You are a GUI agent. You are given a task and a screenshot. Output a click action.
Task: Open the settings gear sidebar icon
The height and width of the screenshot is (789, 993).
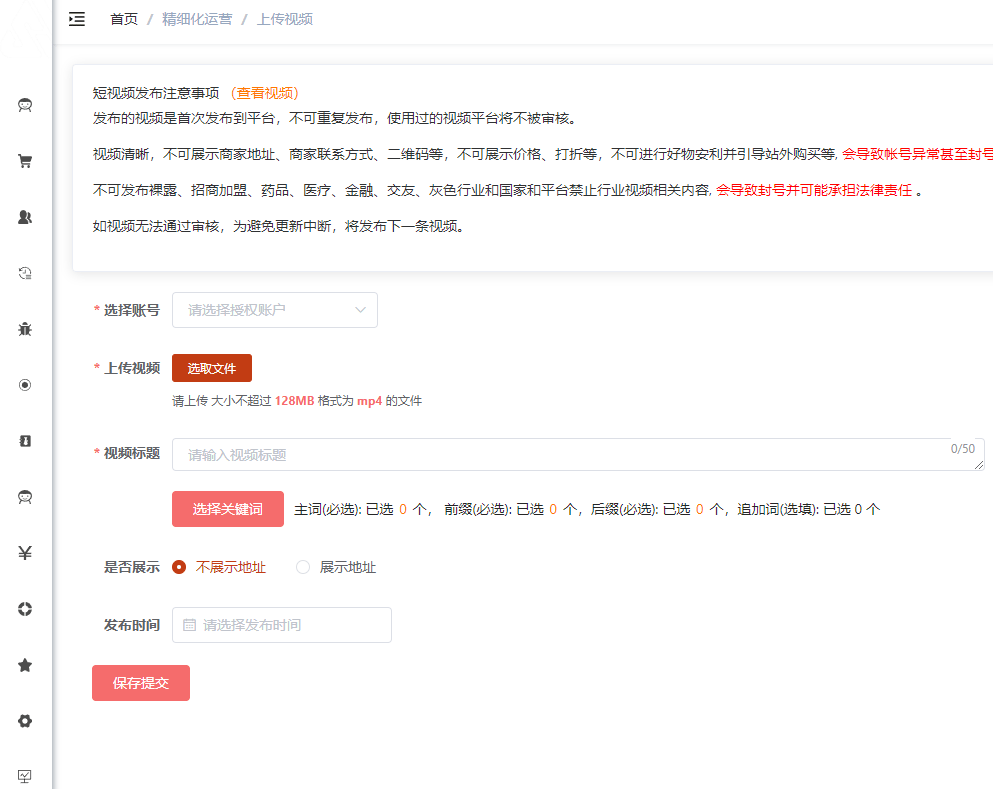(26, 721)
